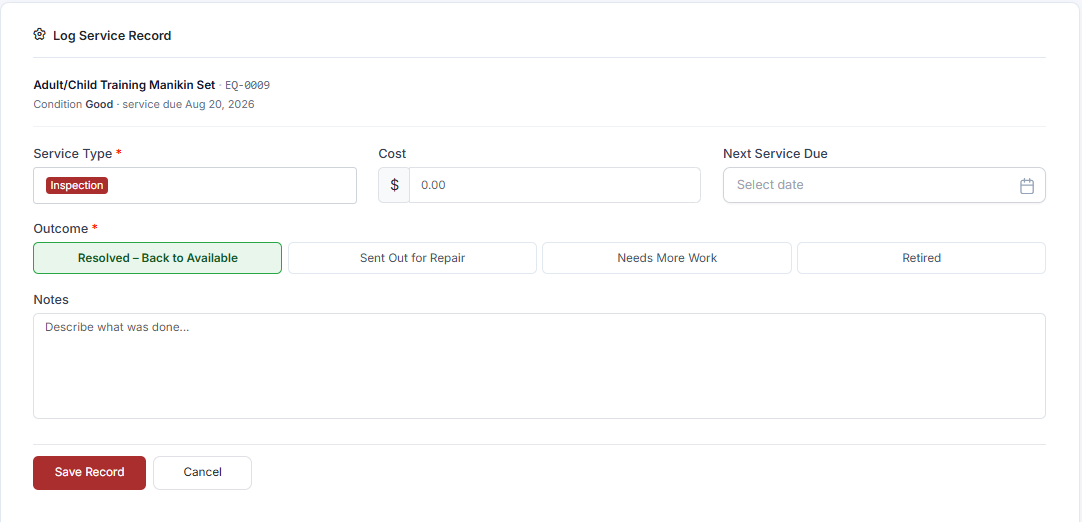Set outcome to Retired
The image size is (1082, 522).
point(921,258)
